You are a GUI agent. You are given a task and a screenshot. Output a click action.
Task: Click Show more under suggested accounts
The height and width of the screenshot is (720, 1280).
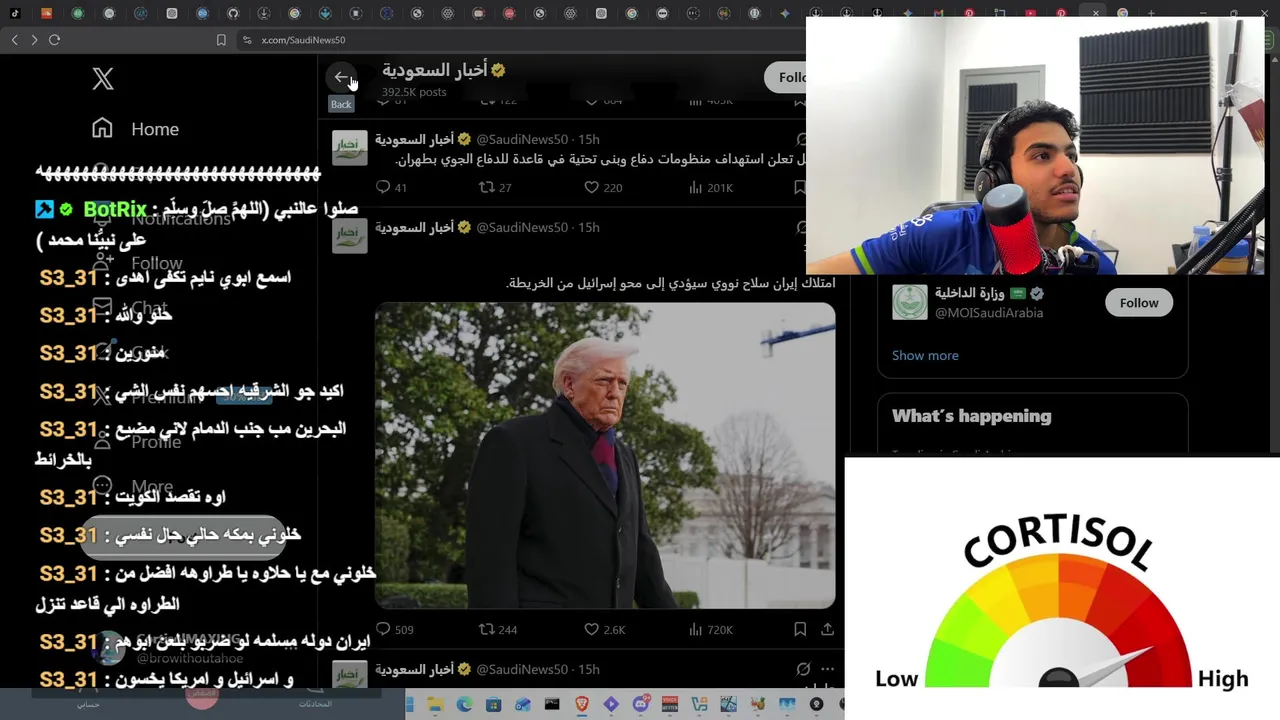925,355
